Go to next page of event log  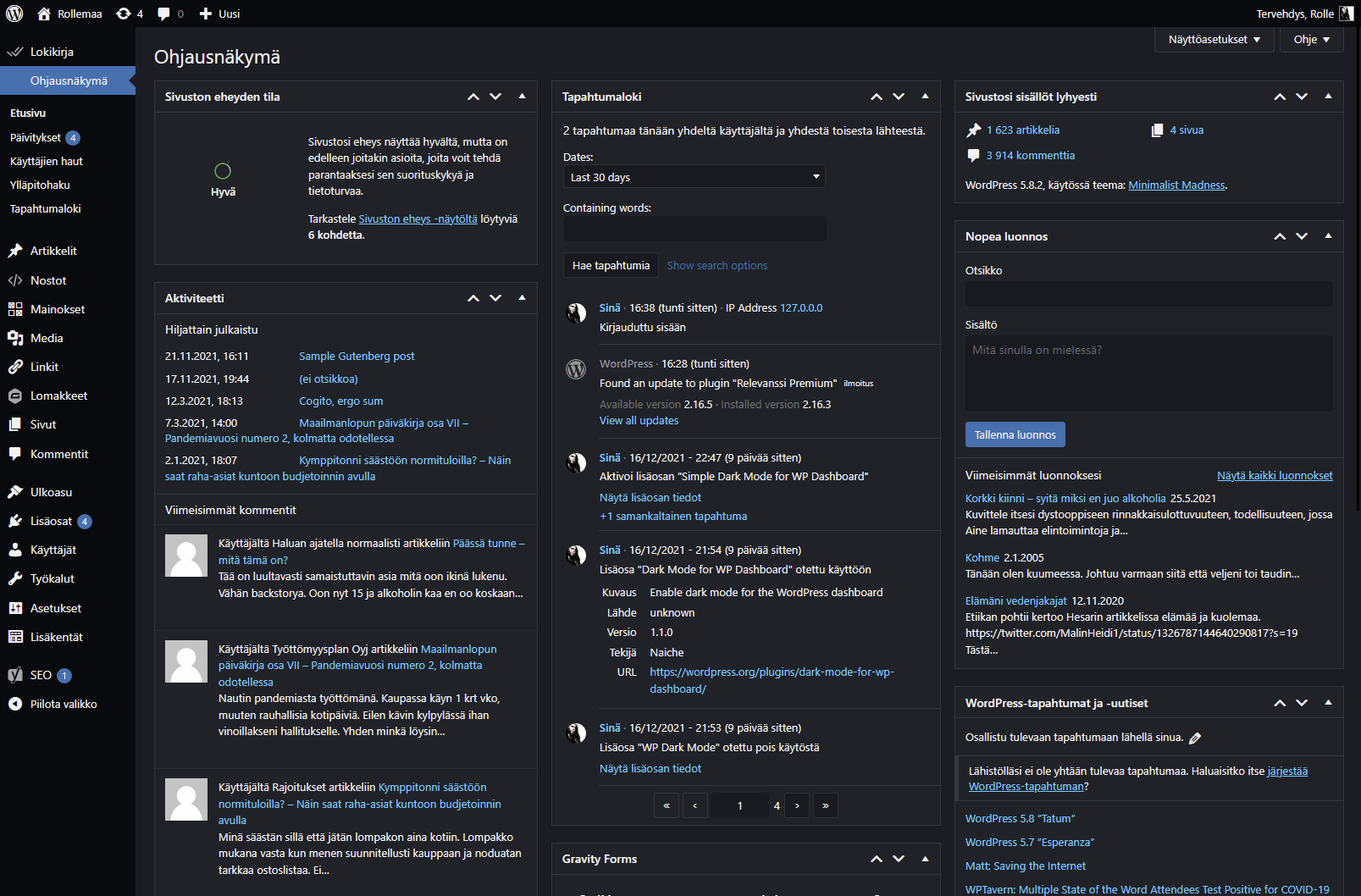click(x=797, y=805)
